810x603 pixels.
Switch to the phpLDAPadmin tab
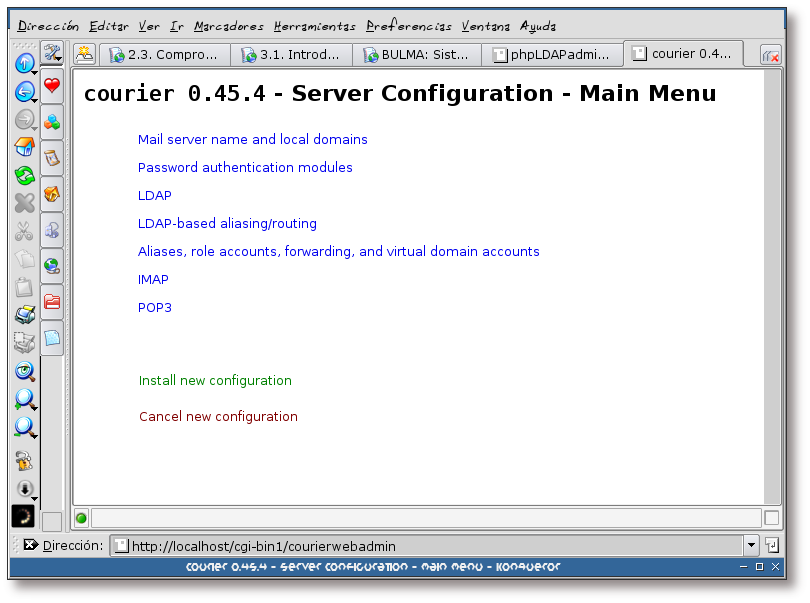[552, 55]
